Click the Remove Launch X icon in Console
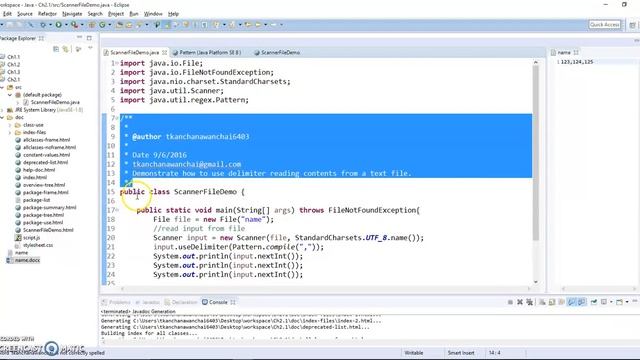This screenshot has width=640, height=360. [520, 302]
